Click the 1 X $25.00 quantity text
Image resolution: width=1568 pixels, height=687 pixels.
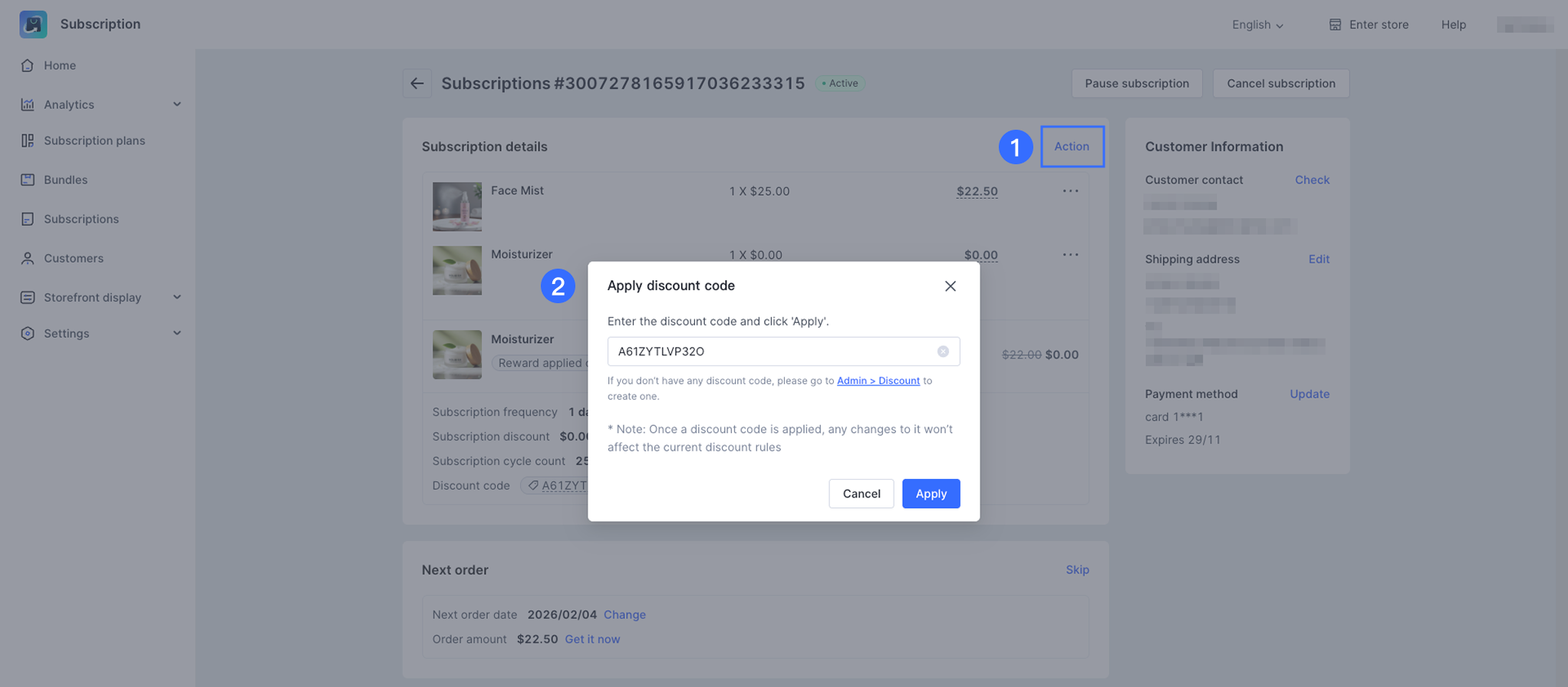point(759,191)
